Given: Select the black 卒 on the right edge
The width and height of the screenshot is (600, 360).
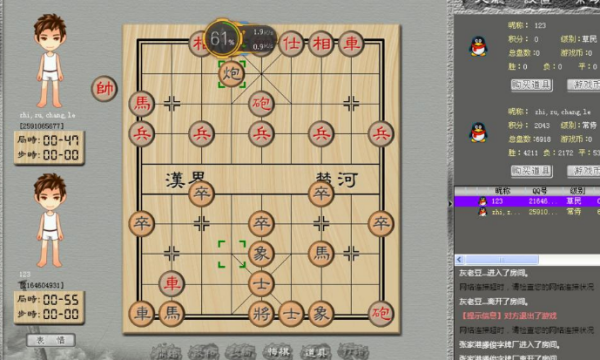Looking at the screenshot, I should point(381,223).
